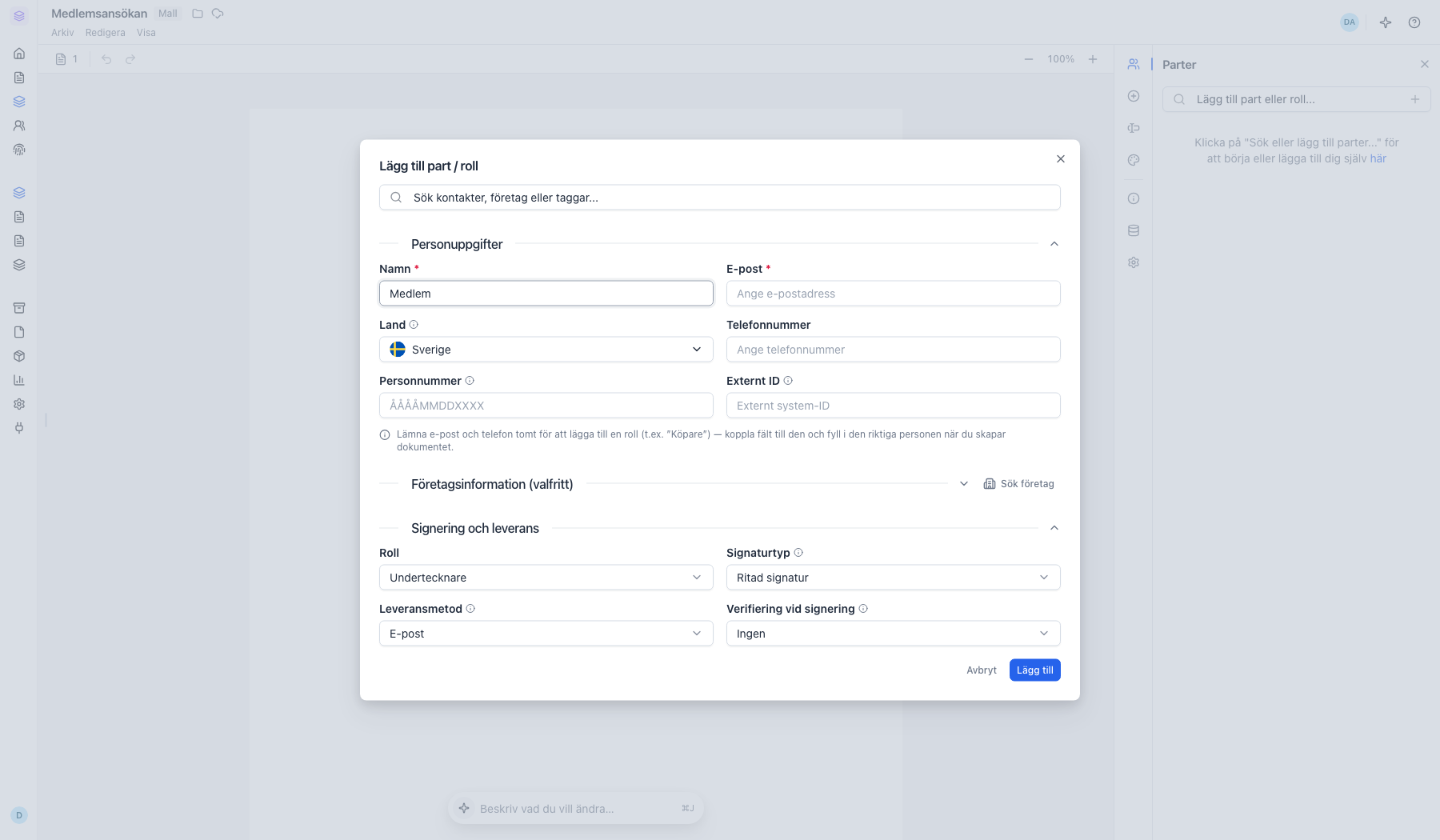Screen dimensions: 1440x840
Task: Close the Lägg till part dialog
Action: 1061,159
